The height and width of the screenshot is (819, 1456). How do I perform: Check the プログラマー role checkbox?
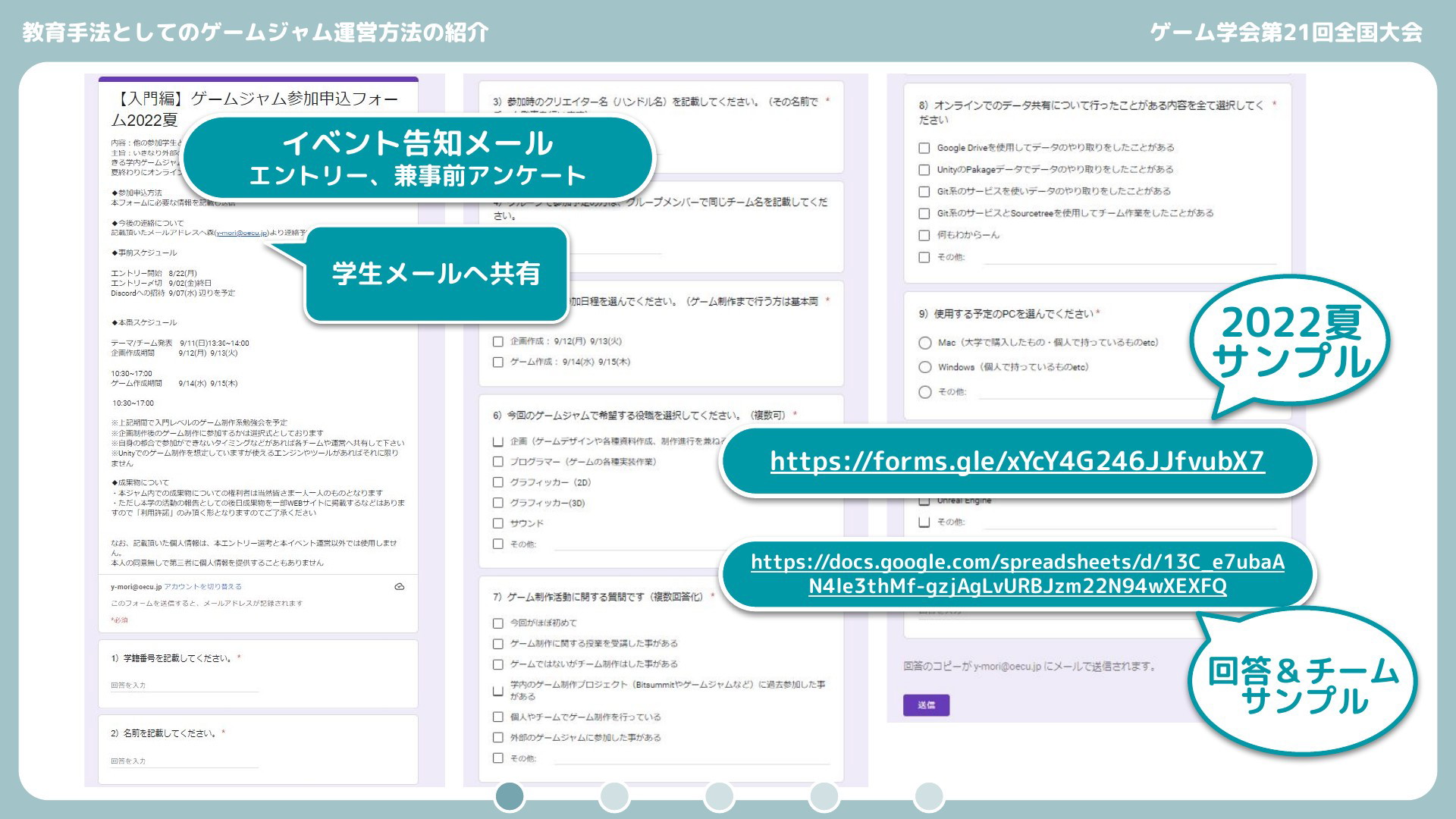(498, 462)
